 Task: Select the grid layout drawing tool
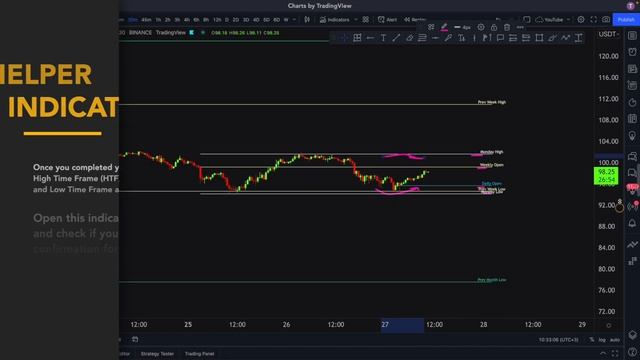[357, 38]
